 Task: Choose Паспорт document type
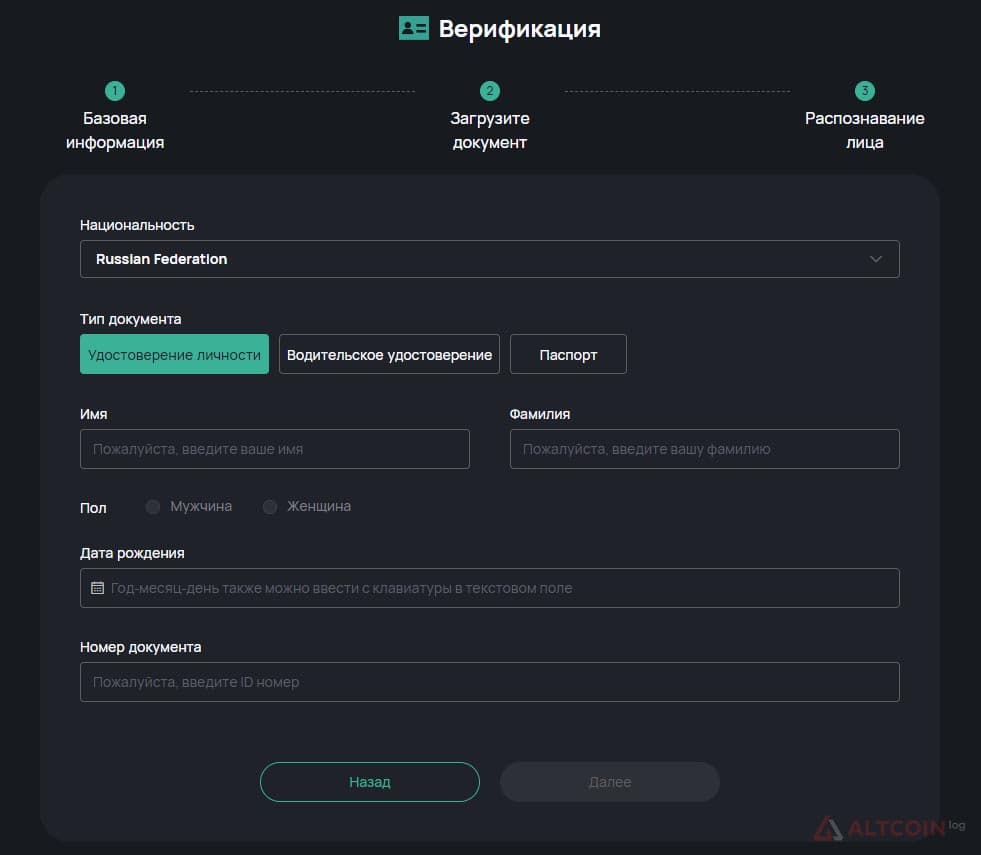pyautogui.click(x=568, y=354)
